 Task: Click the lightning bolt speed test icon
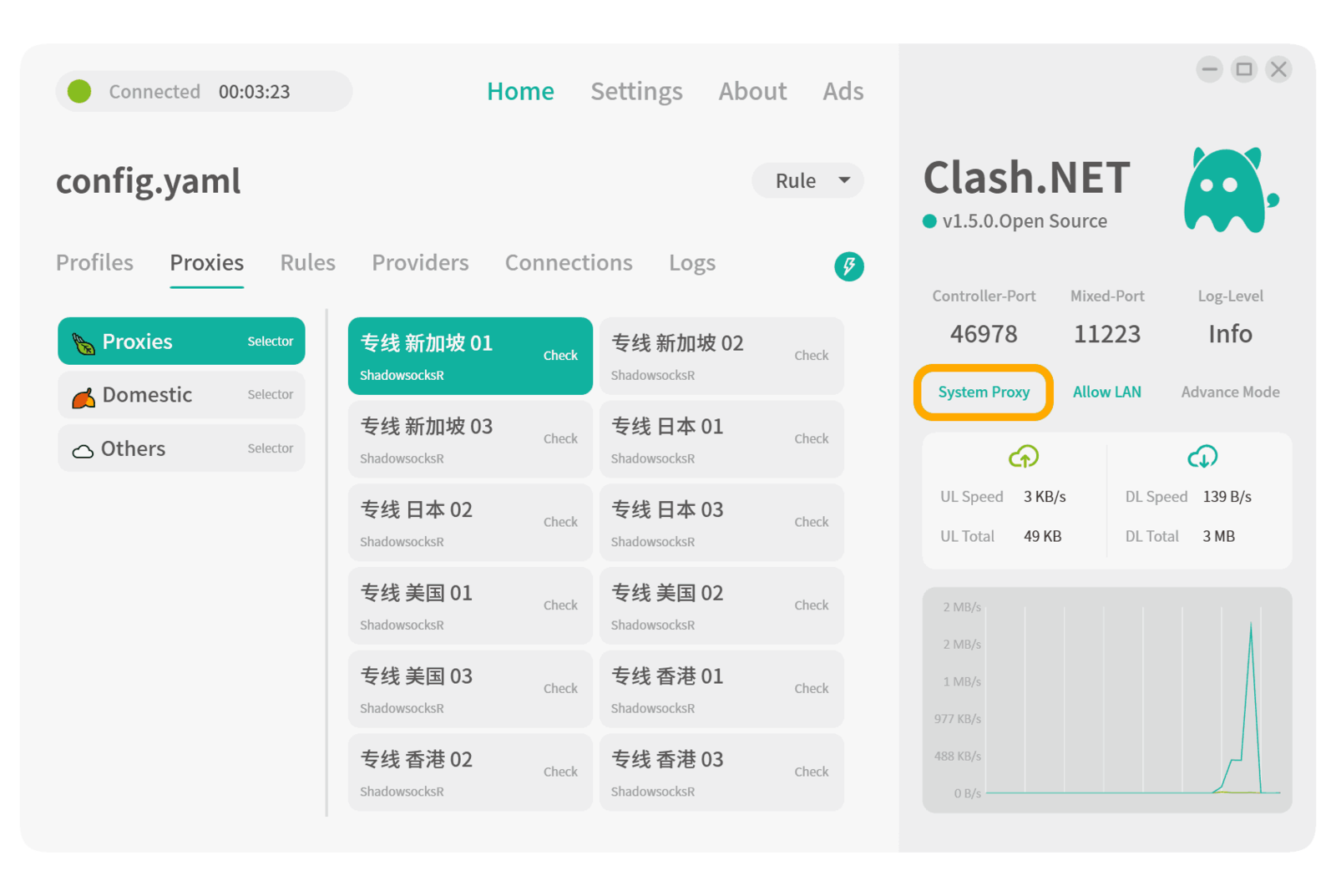[x=848, y=266]
